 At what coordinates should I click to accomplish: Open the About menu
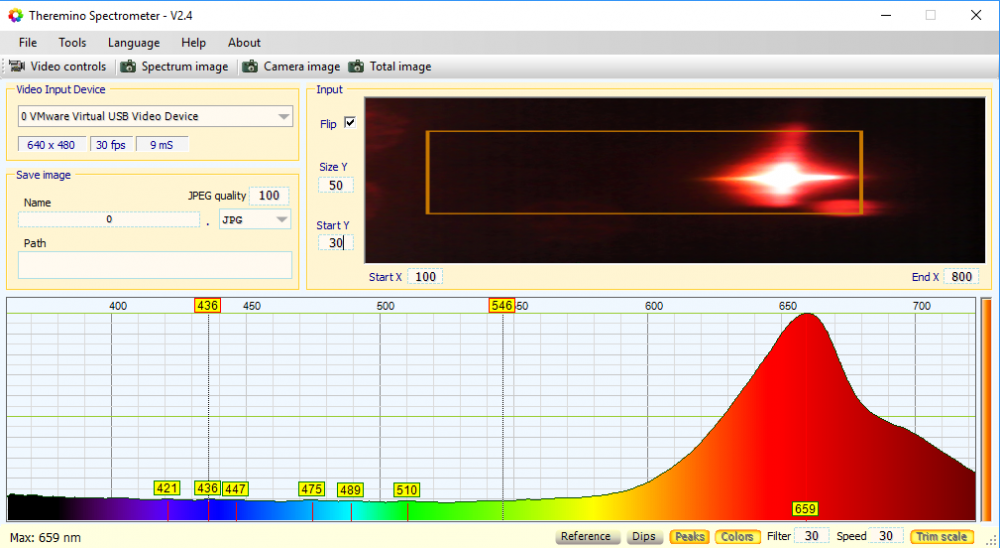pos(244,43)
